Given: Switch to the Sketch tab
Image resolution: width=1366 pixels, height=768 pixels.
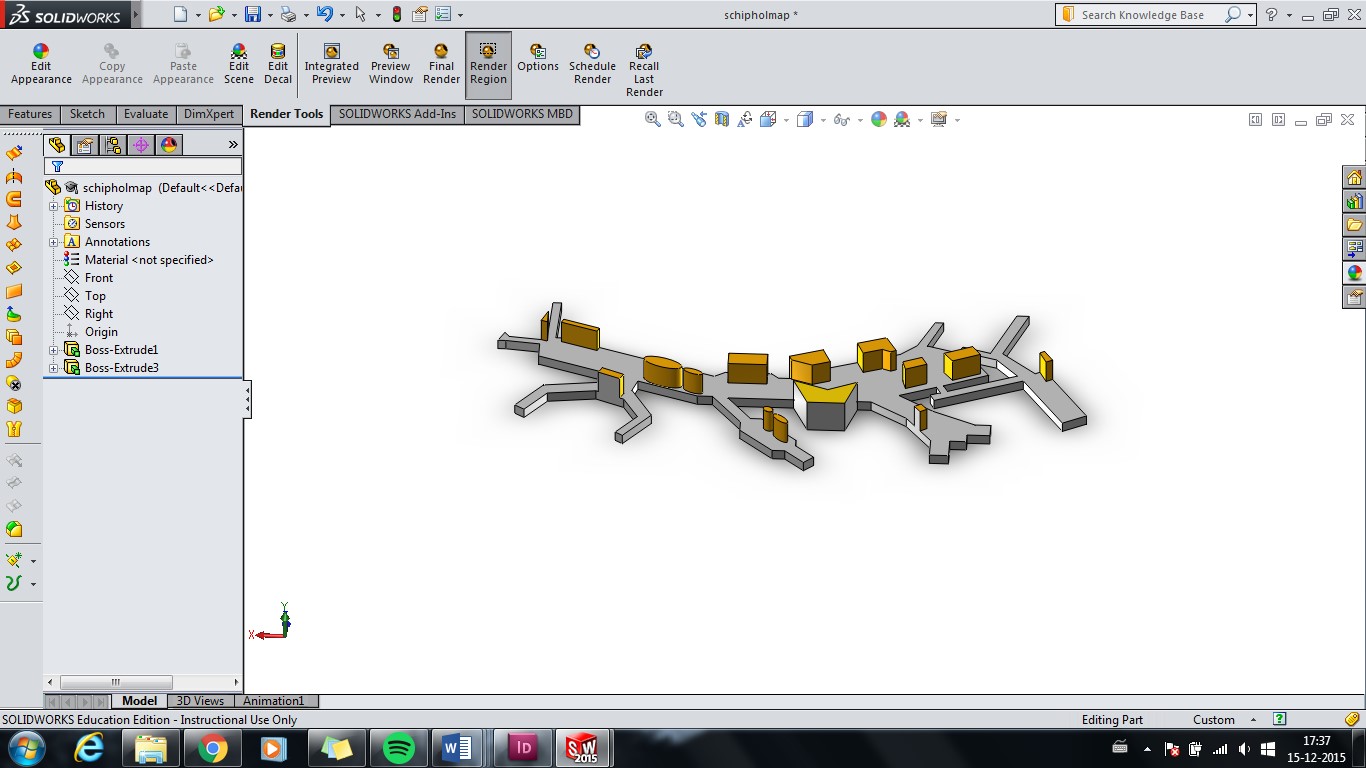Looking at the screenshot, I should coord(88,114).
